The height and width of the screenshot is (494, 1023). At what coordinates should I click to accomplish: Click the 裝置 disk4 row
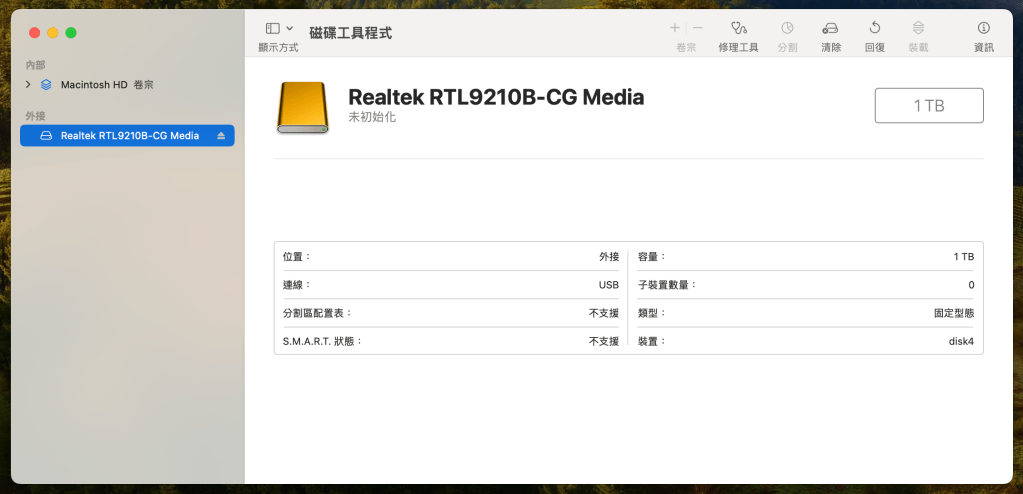[805, 341]
